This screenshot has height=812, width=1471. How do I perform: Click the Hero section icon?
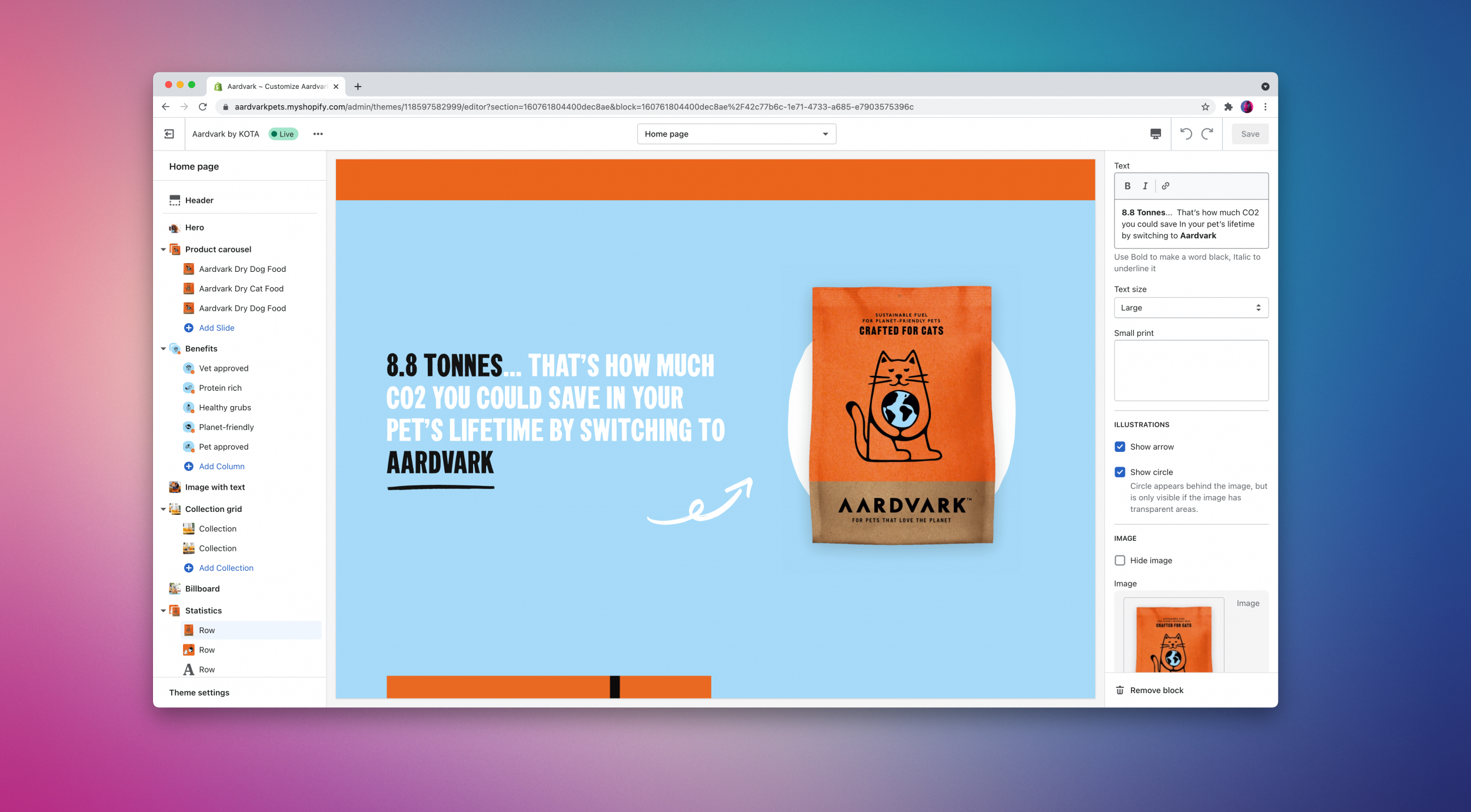[x=175, y=228]
